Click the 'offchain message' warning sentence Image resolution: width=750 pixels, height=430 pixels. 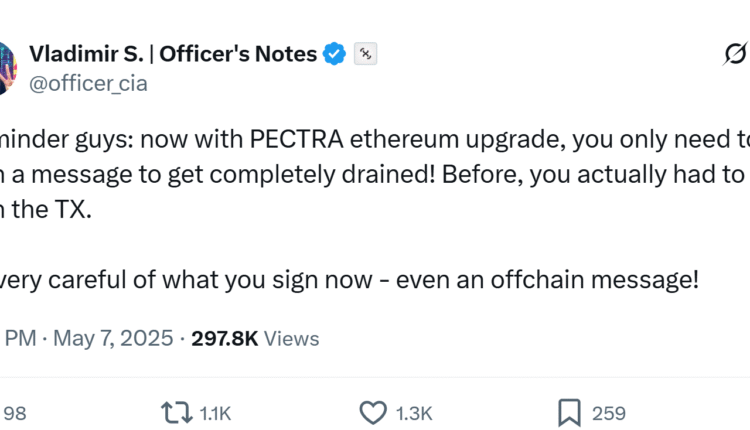pos(350,281)
